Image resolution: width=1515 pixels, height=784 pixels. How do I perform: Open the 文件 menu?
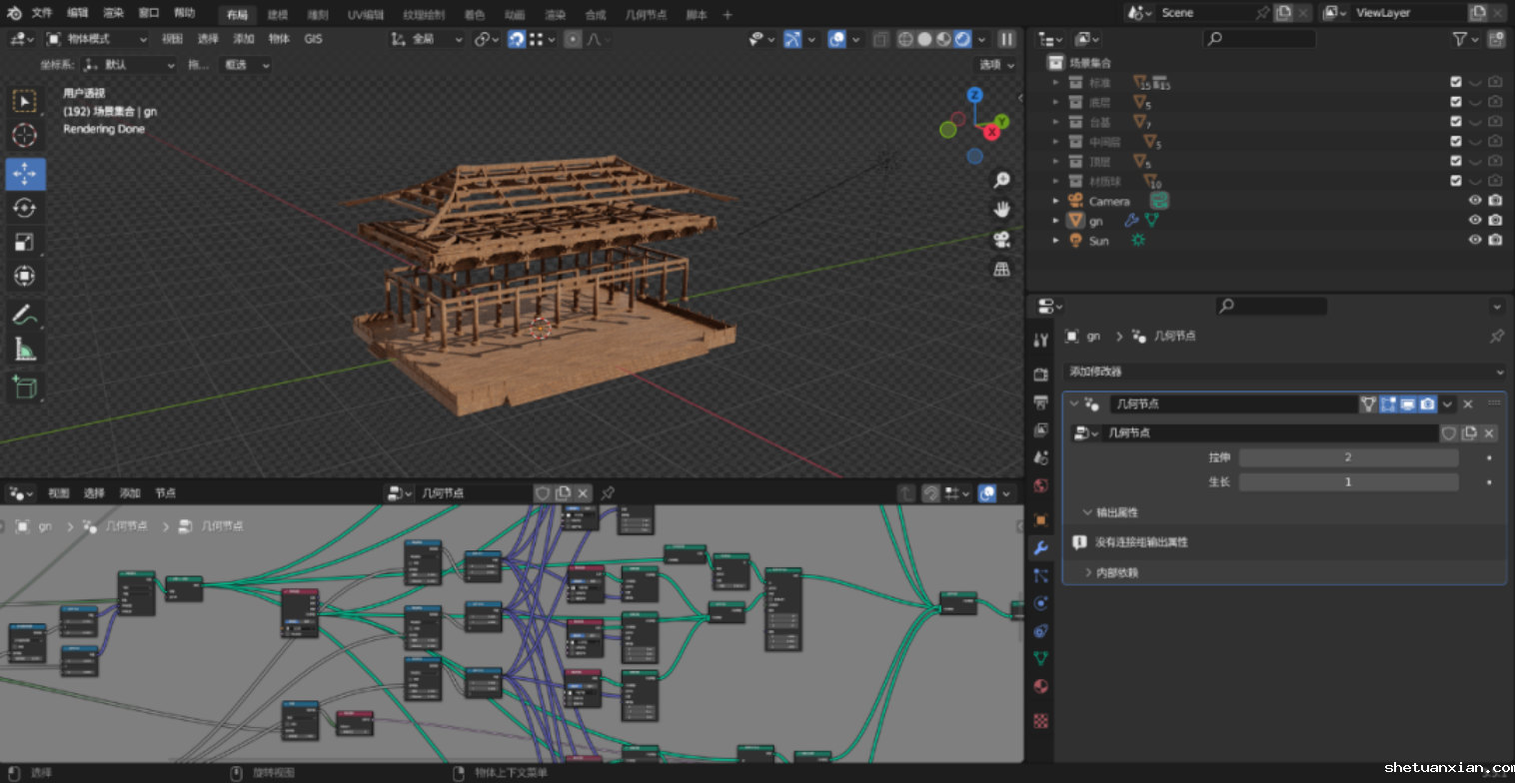click(x=42, y=13)
